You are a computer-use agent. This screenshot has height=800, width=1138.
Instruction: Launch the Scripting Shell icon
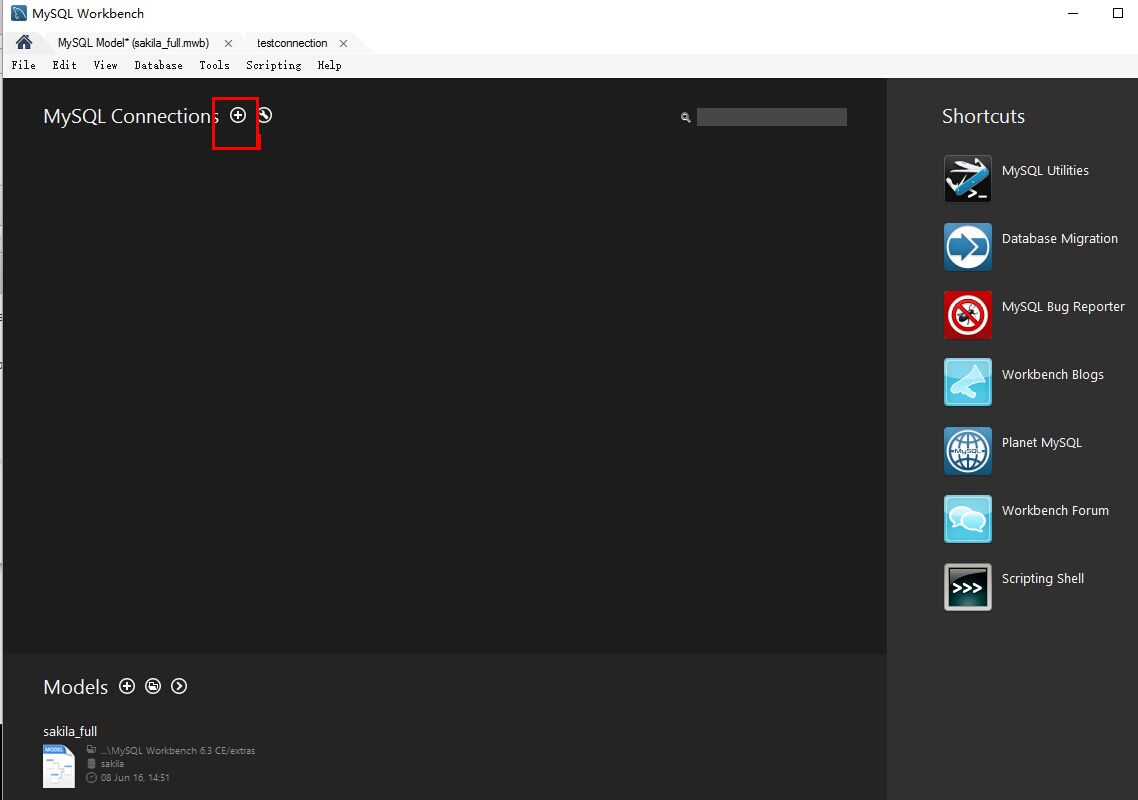point(967,587)
